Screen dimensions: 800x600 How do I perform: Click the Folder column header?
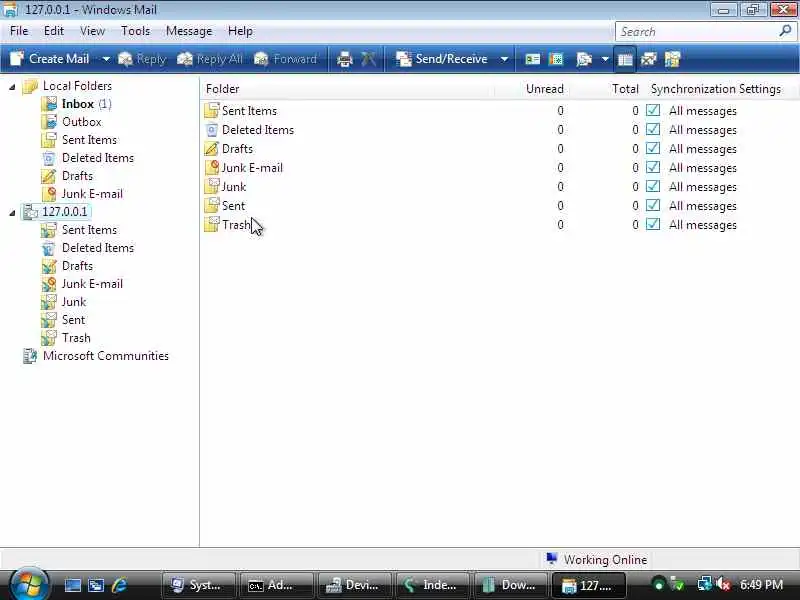[x=347, y=89]
